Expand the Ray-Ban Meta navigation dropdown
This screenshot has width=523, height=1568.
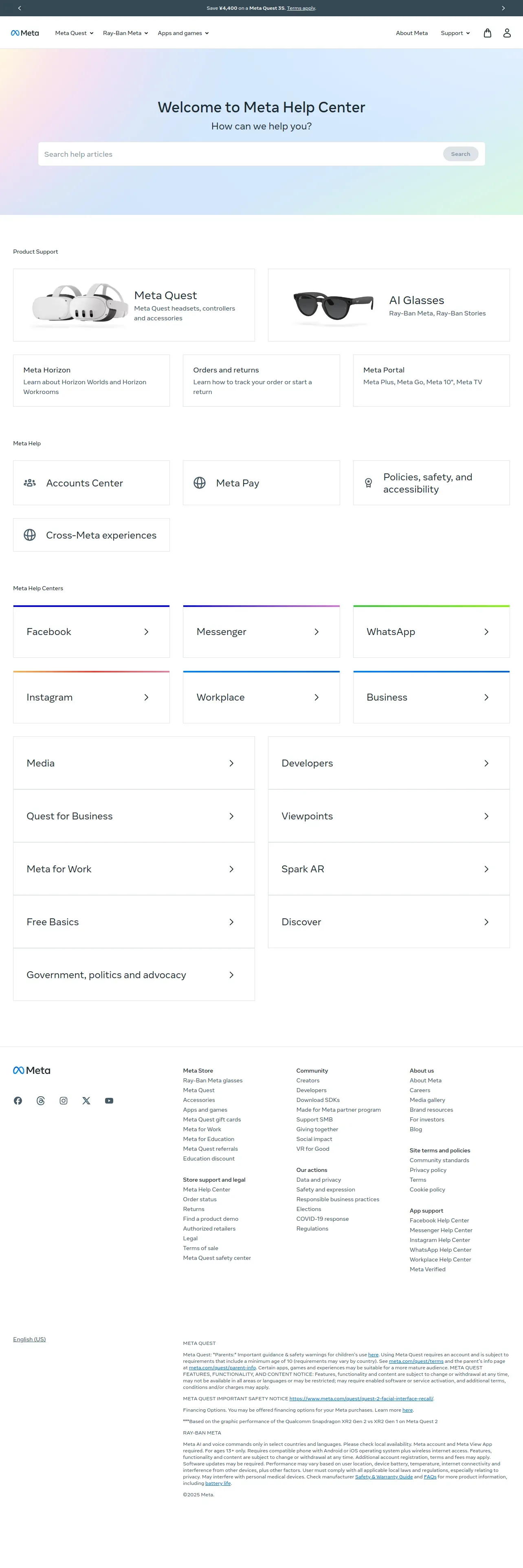(x=125, y=33)
